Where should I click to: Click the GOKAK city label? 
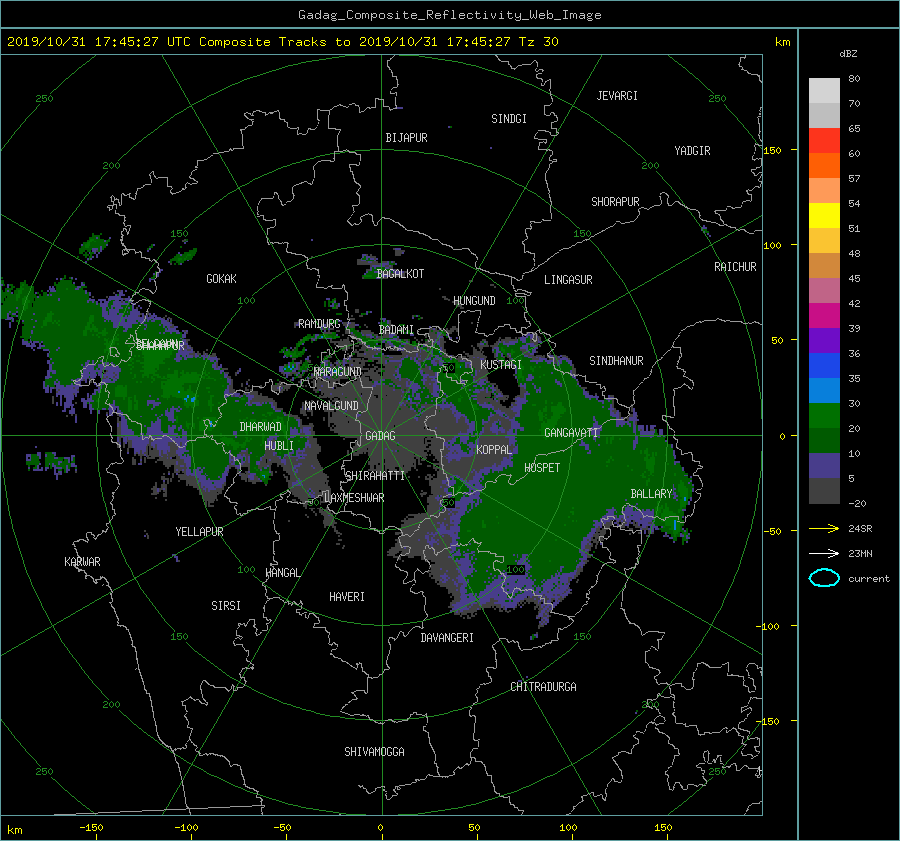(x=221, y=279)
